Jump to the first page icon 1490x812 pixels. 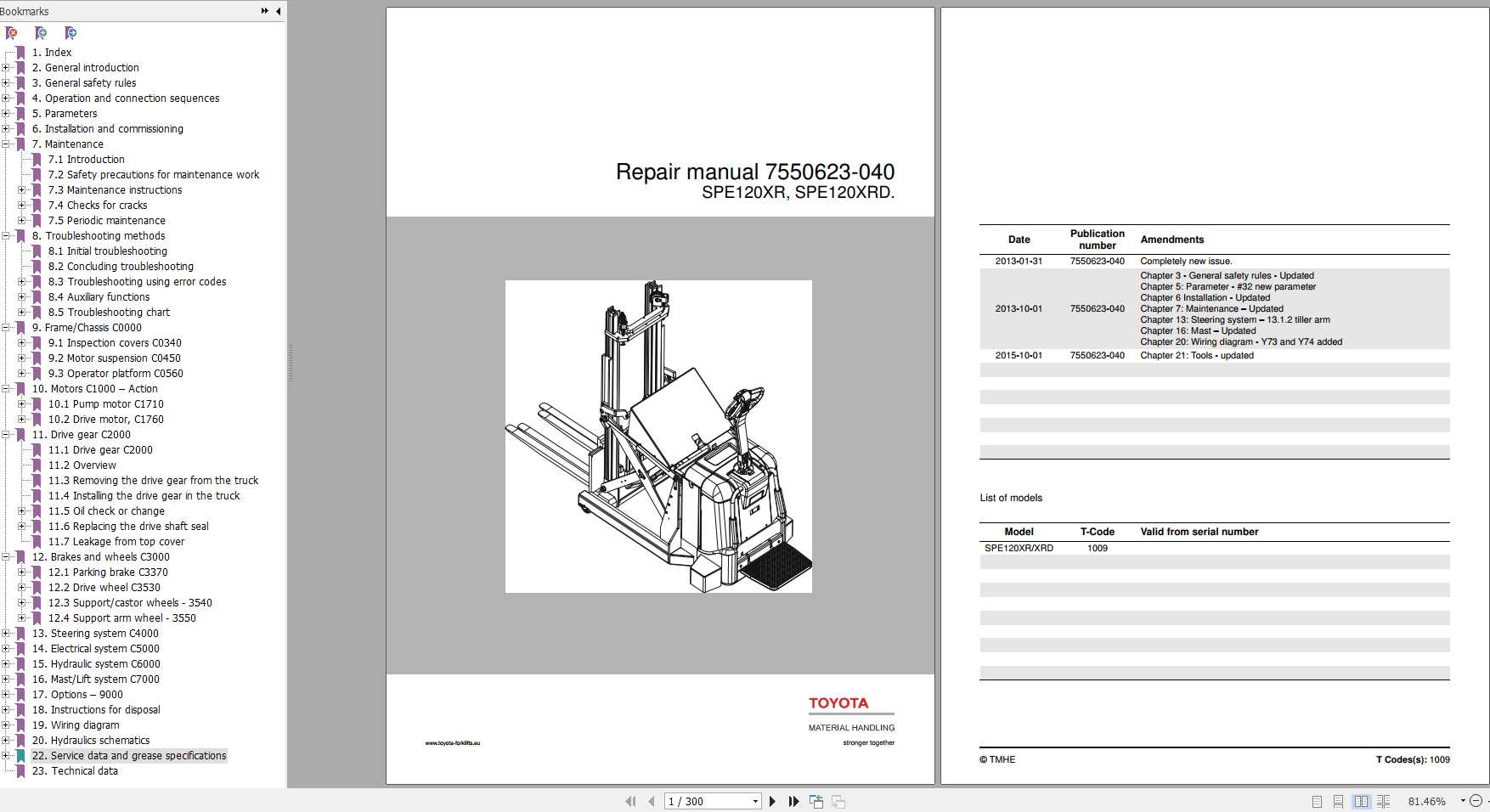pyautogui.click(x=630, y=801)
